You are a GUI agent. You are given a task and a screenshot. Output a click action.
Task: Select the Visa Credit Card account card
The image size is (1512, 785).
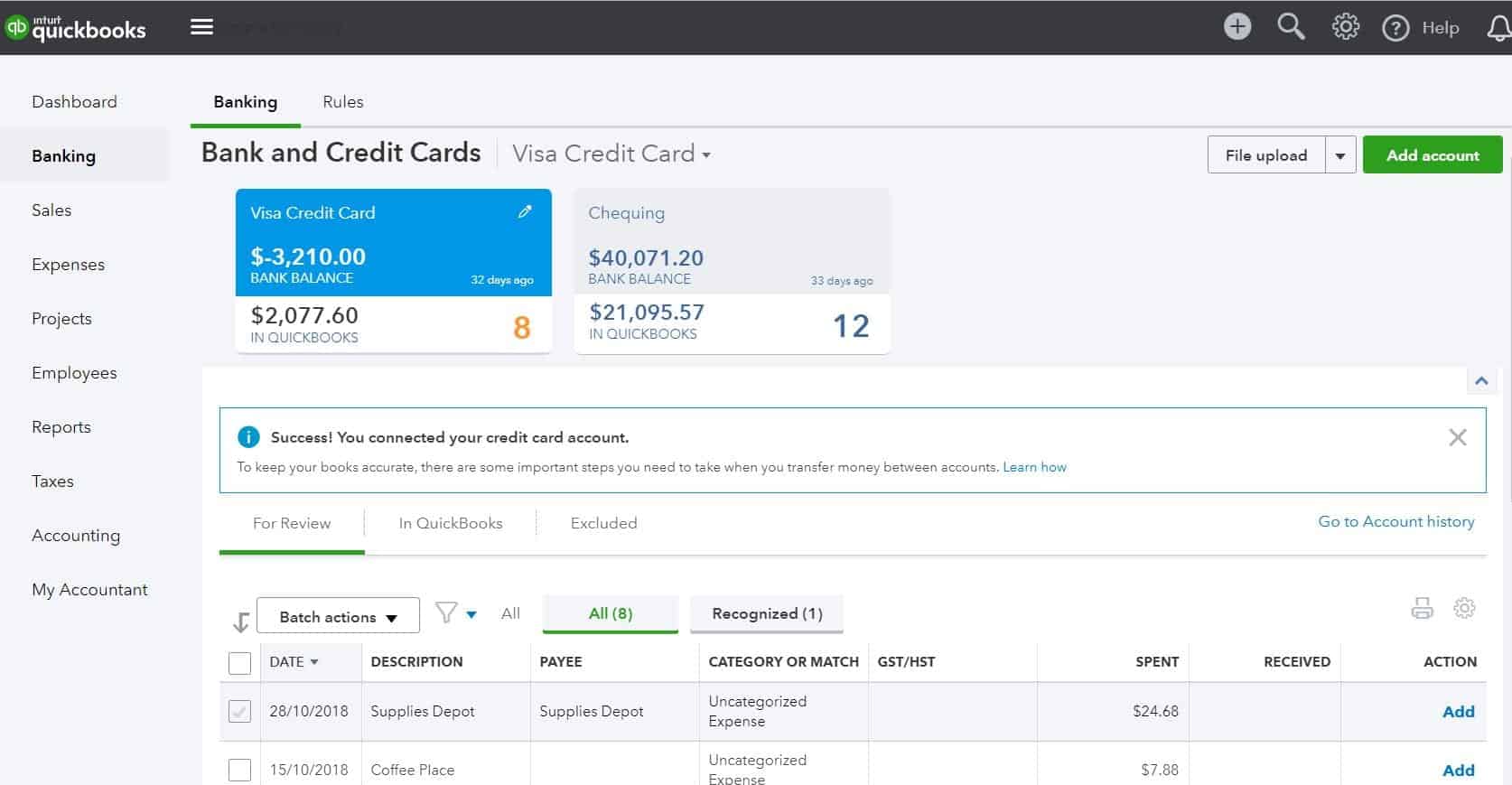coord(394,270)
